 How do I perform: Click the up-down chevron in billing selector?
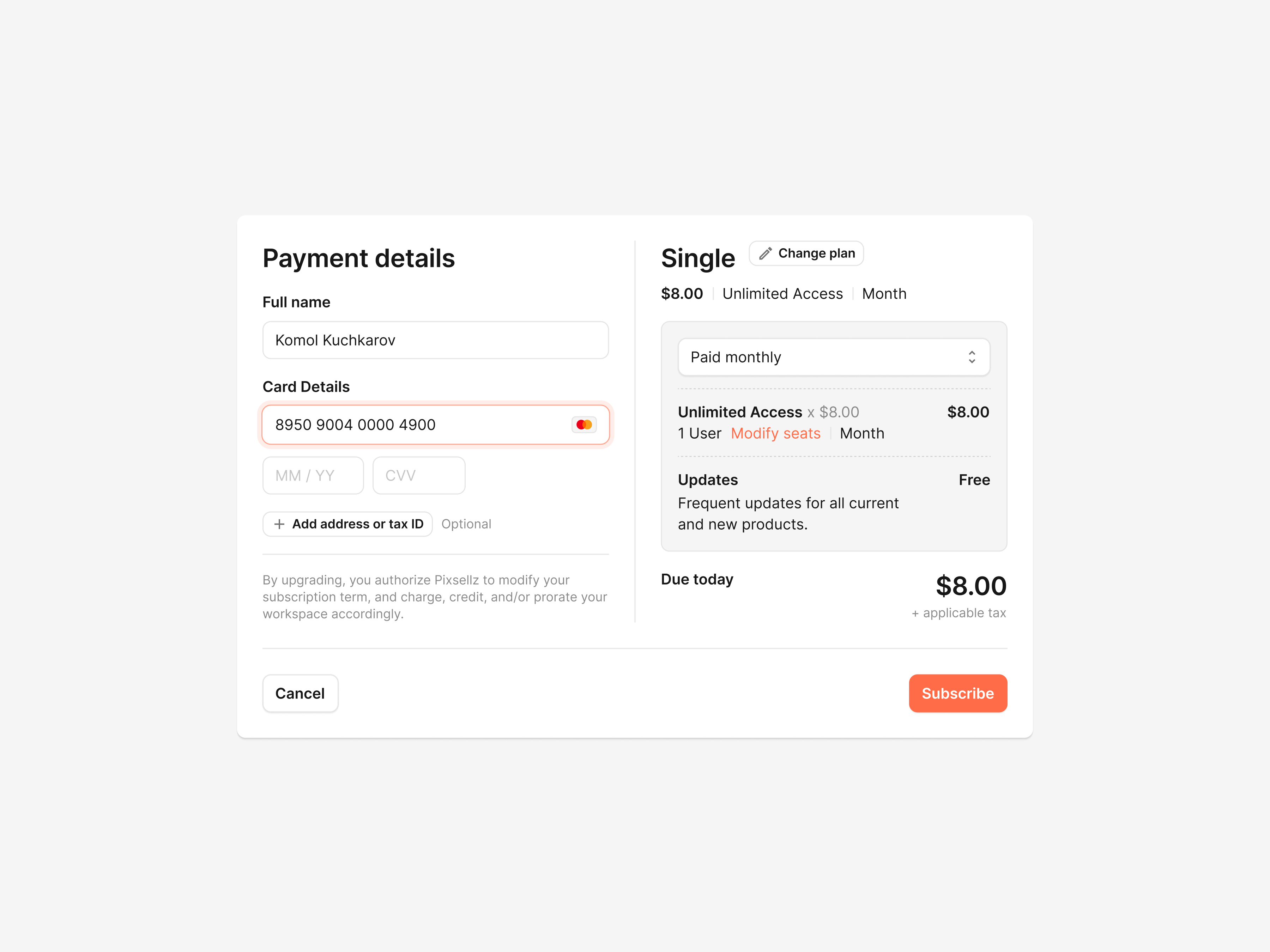click(x=972, y=357)
